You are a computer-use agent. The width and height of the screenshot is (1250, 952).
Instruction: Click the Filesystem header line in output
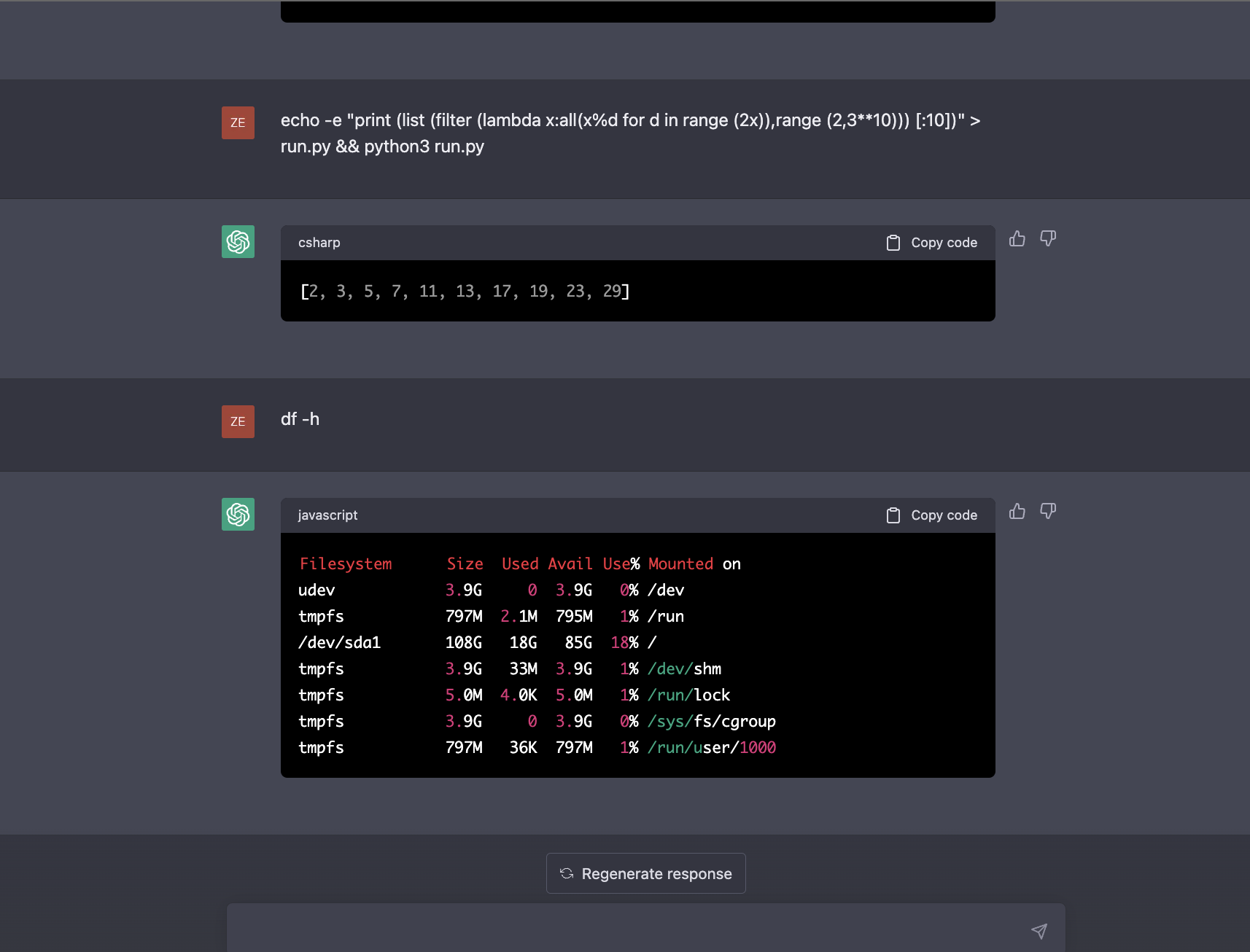(x=519, y=563)
